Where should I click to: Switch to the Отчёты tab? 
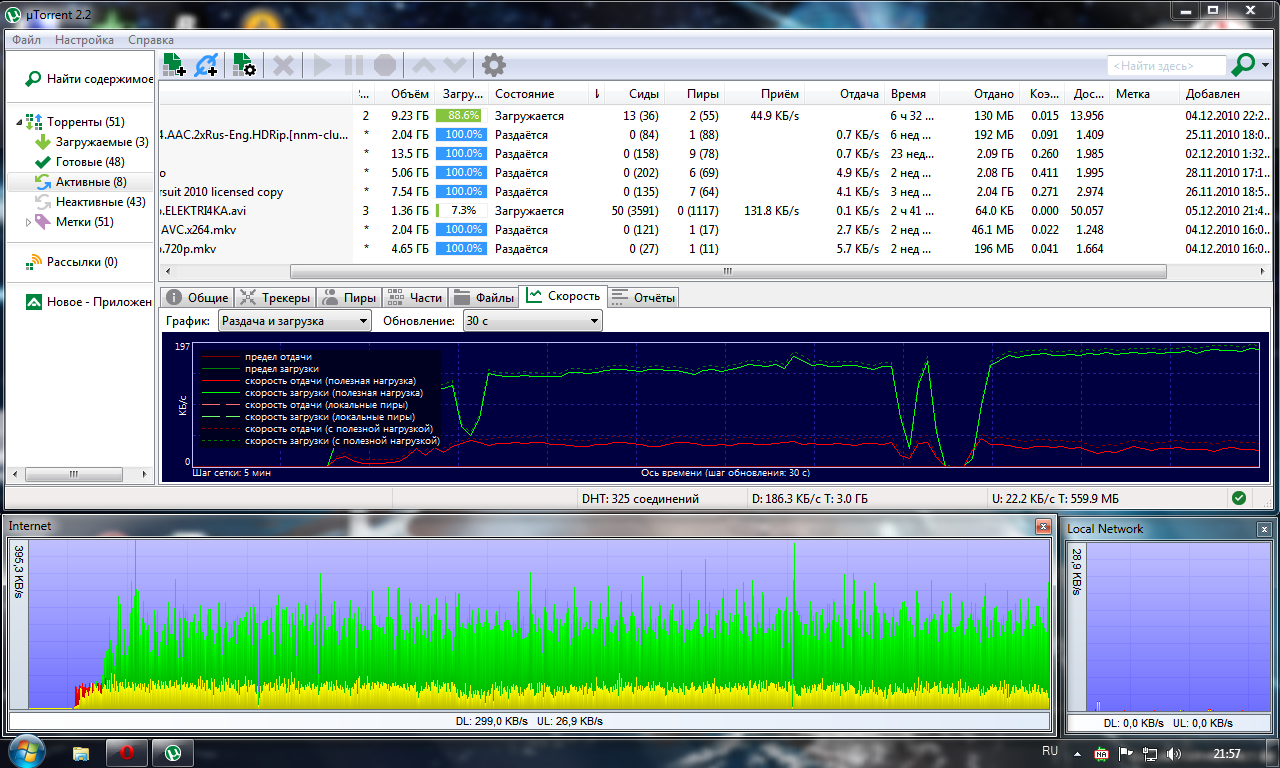643,297
